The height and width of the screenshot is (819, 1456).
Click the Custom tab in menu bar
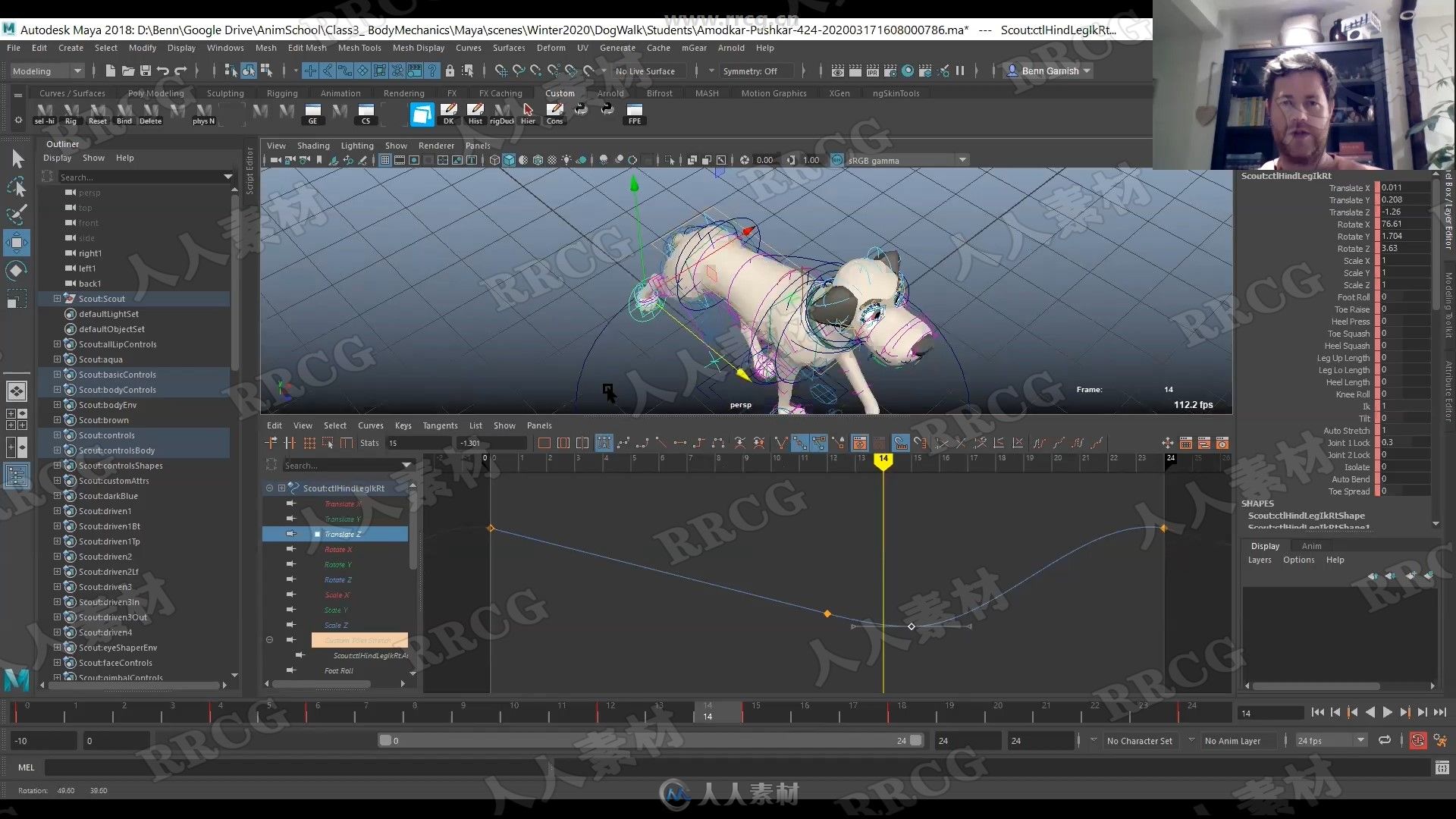[560, 92]
